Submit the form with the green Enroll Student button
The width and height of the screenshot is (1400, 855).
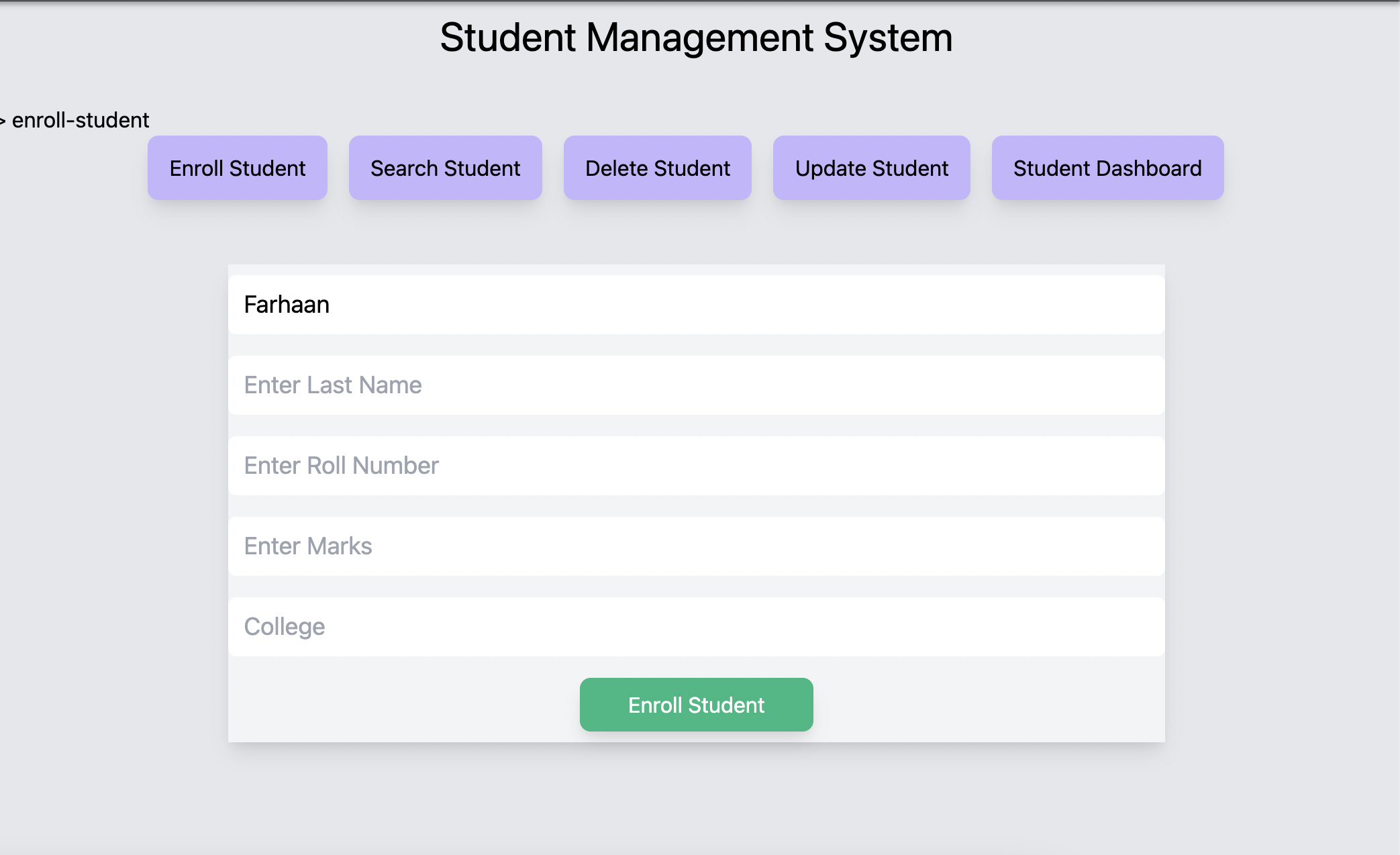[696, 704]
